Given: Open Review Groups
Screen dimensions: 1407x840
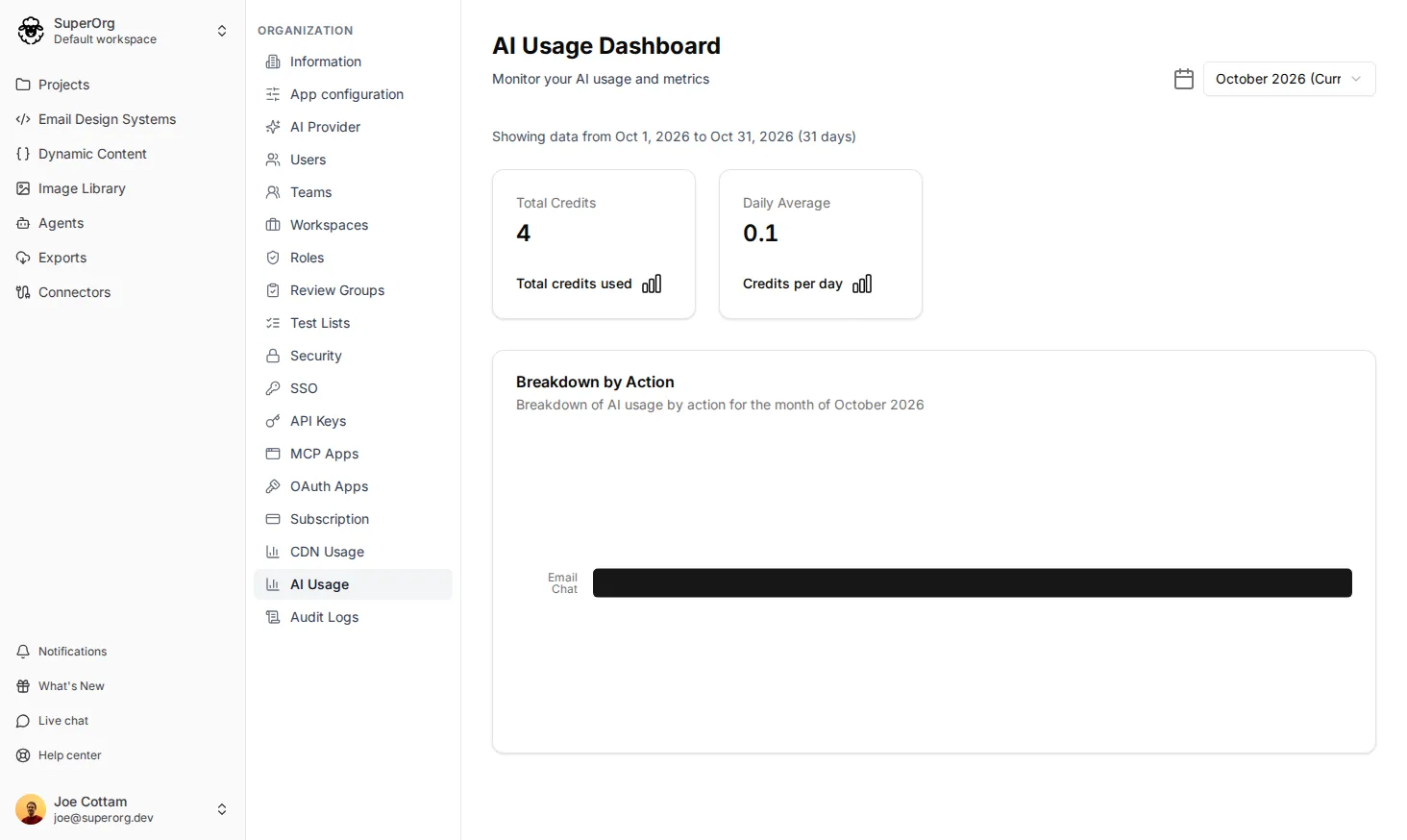Looking at the screenshot, I should [x=353, y=290].
